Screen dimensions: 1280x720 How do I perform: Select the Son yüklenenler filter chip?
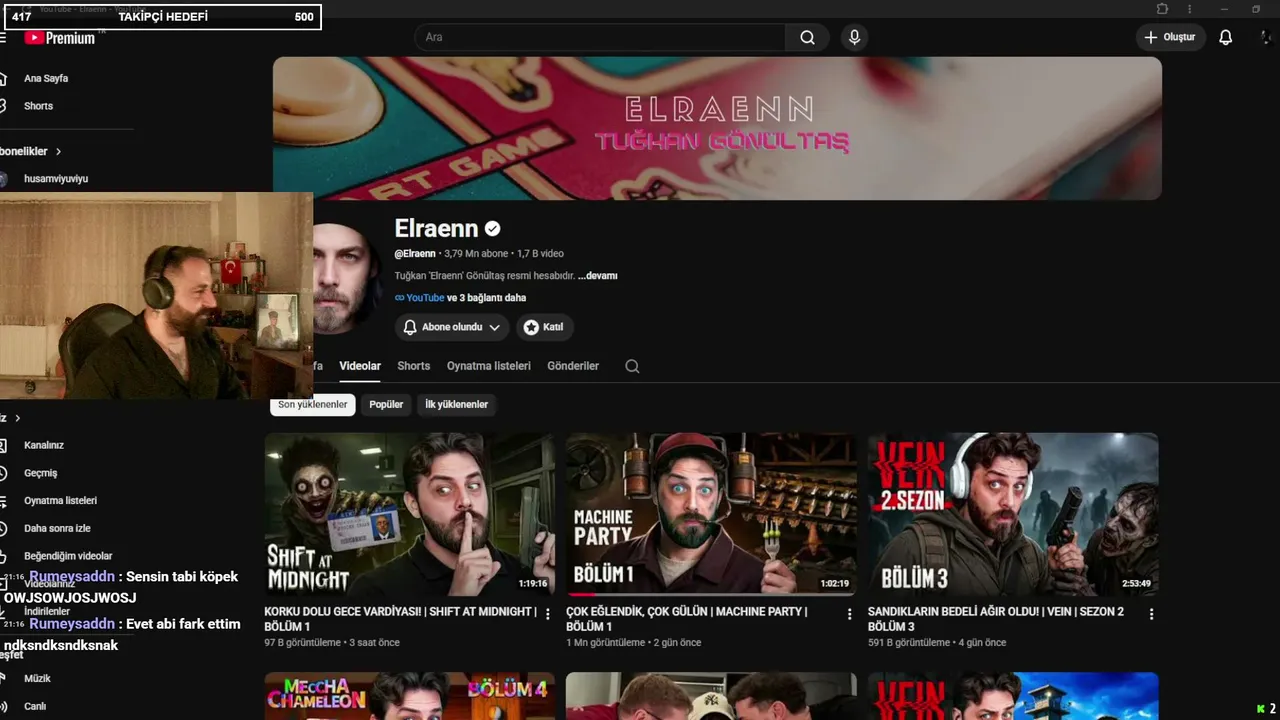click(x=313, y=405)
